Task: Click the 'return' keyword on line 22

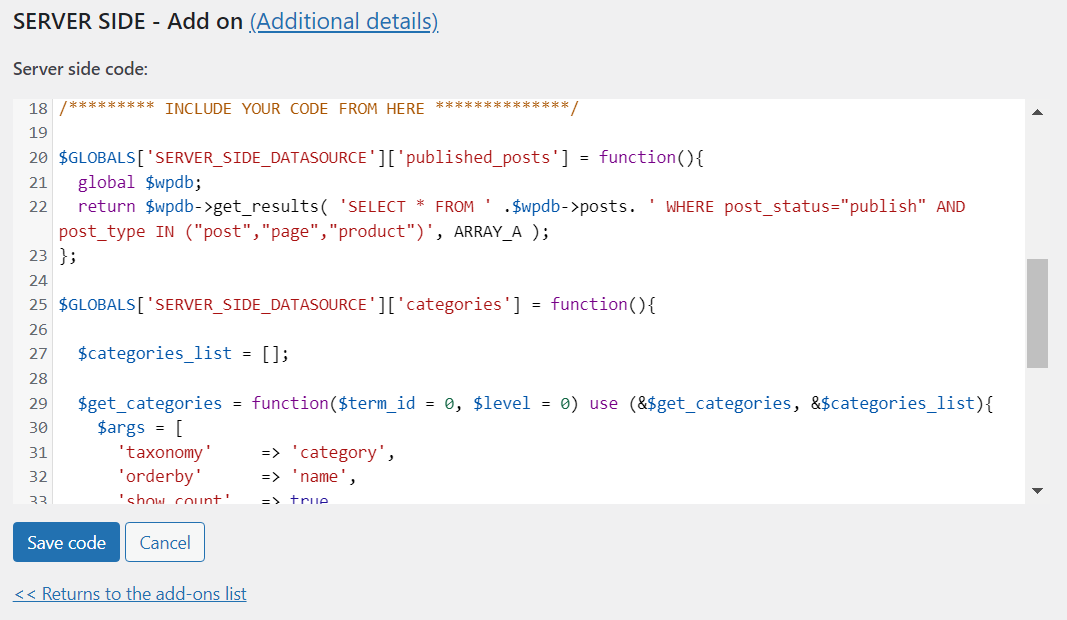Action: coord(106,206)
